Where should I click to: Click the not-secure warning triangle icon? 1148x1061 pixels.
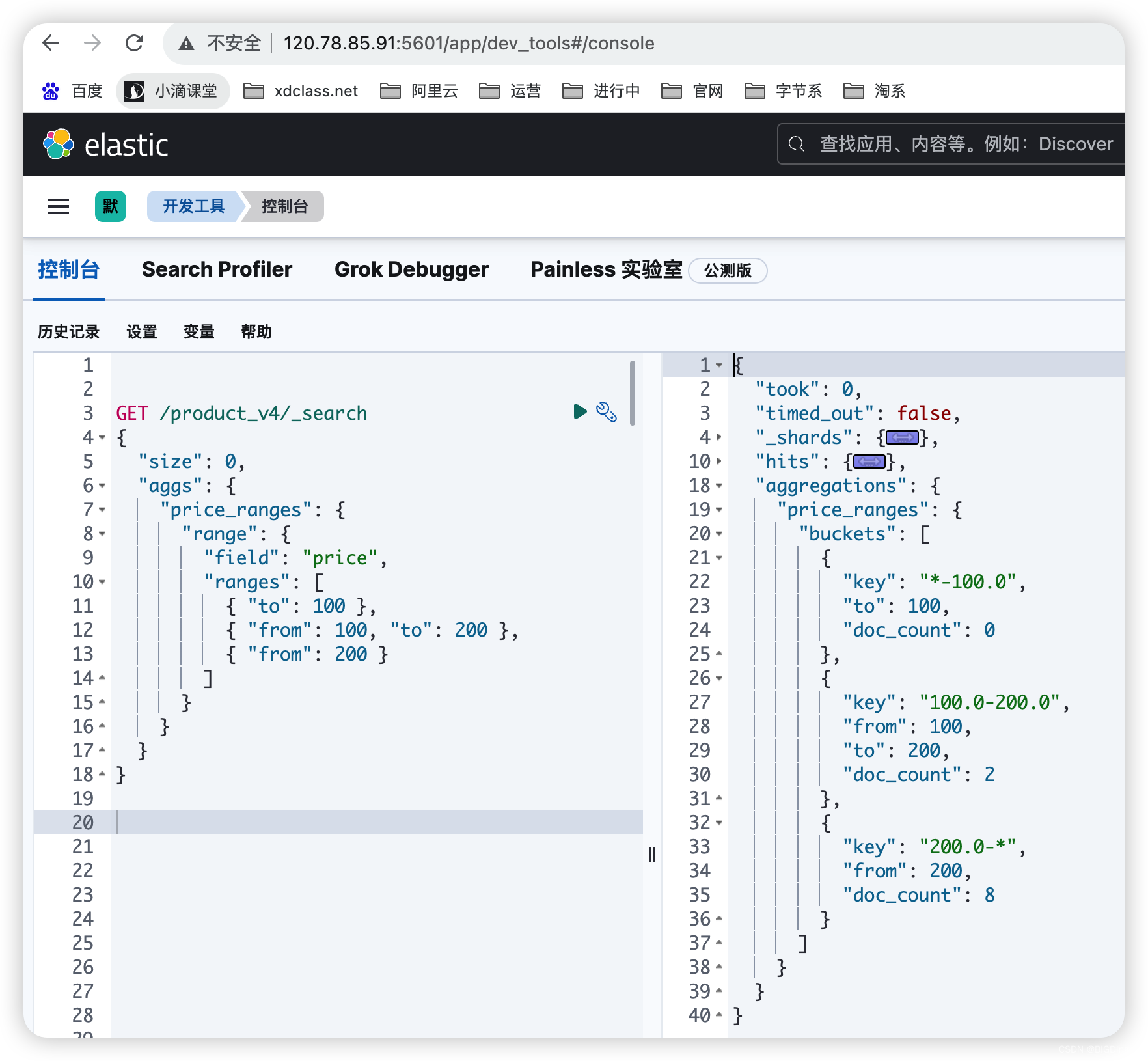(x=187, y=44)
